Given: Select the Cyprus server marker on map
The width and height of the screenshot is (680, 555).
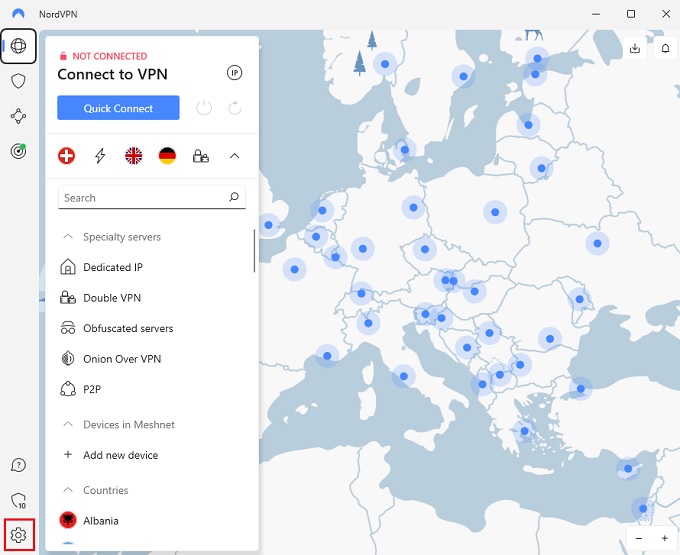Looking at the screenshot, I should (628, 468).
